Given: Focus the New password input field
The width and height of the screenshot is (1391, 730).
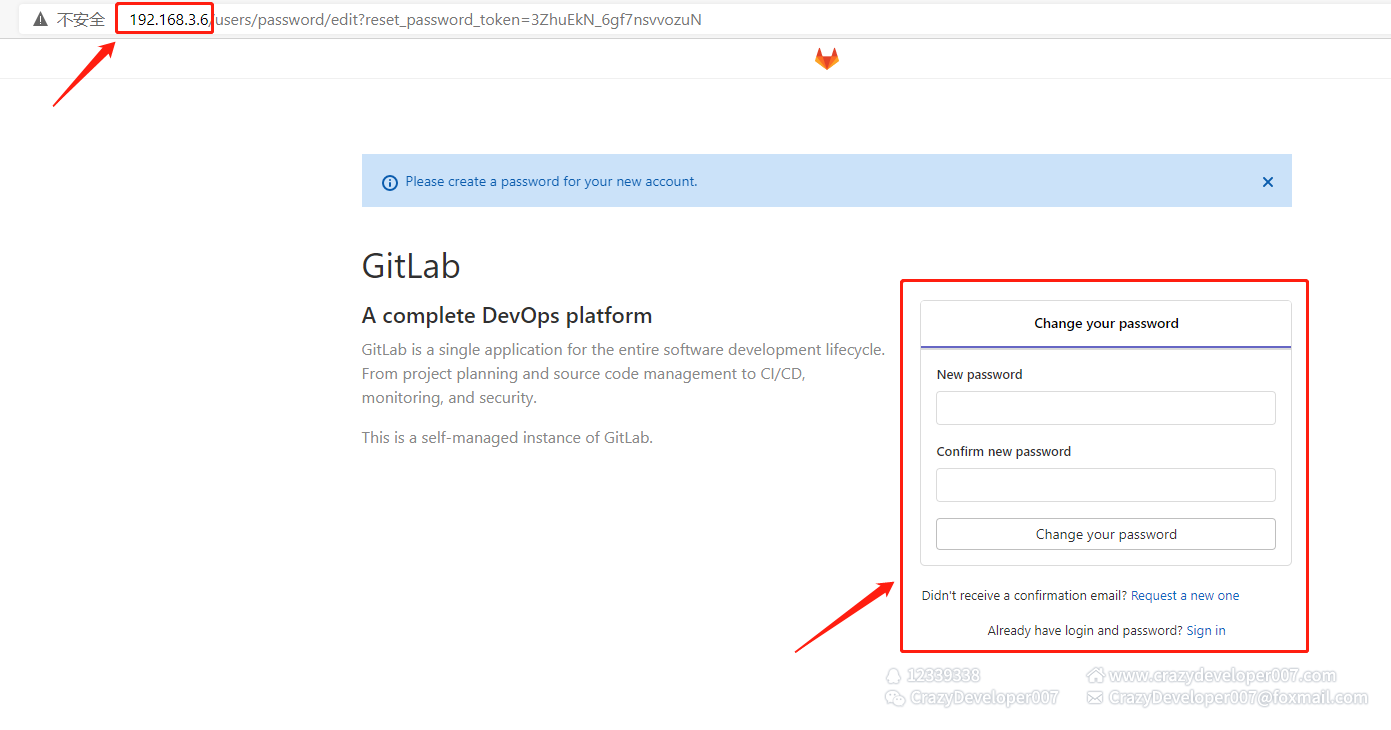Looking at the screenshot, I should click(1106, 408).
